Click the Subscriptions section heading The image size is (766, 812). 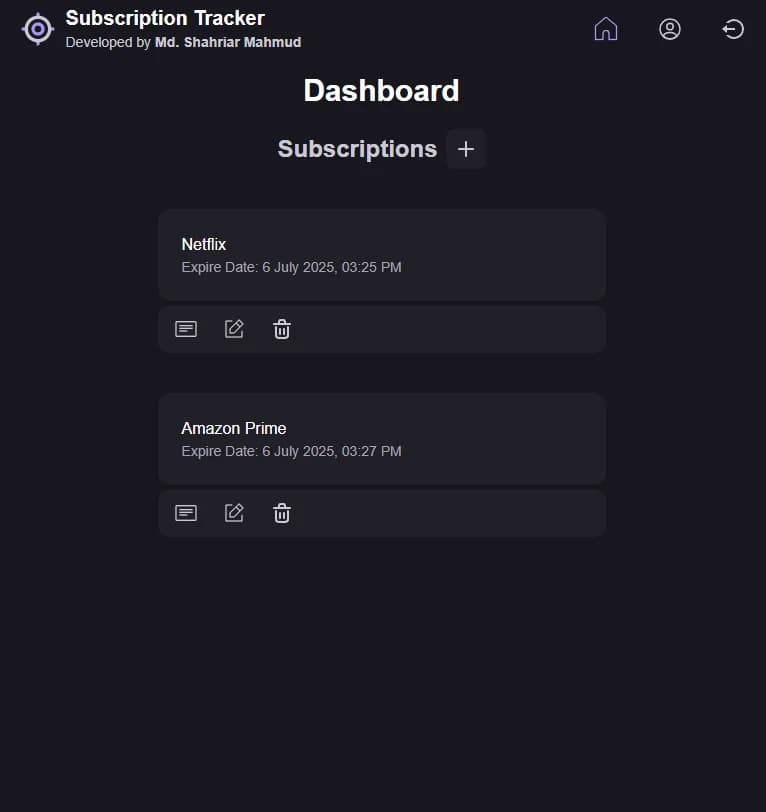357,148
